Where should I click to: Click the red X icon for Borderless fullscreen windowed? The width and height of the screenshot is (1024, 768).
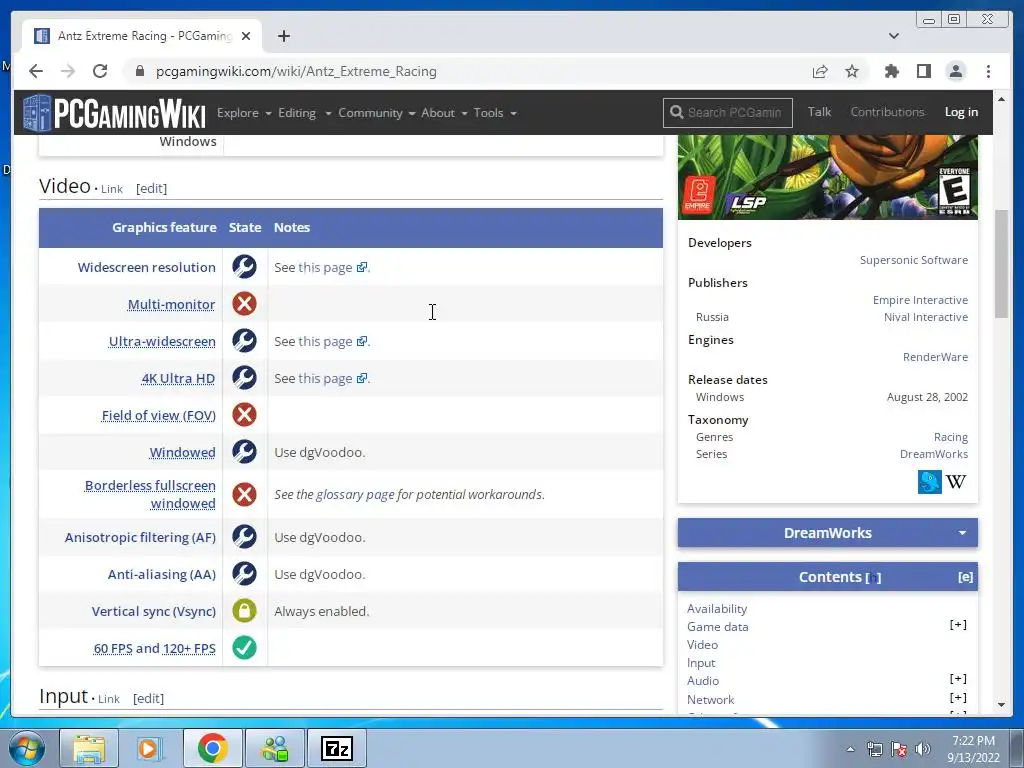click(244, 494)
